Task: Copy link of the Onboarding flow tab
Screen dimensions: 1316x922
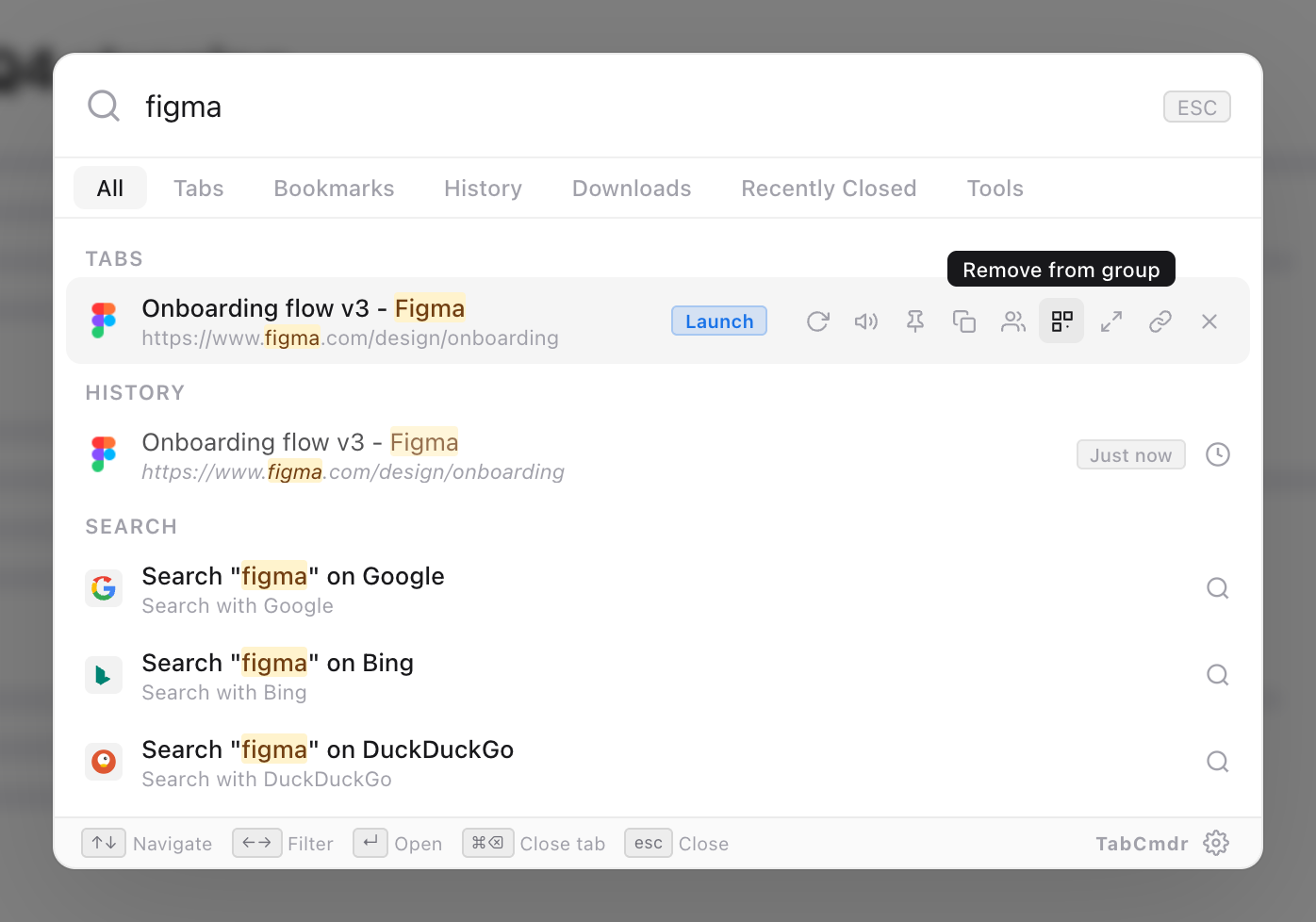Action: 1160,321
